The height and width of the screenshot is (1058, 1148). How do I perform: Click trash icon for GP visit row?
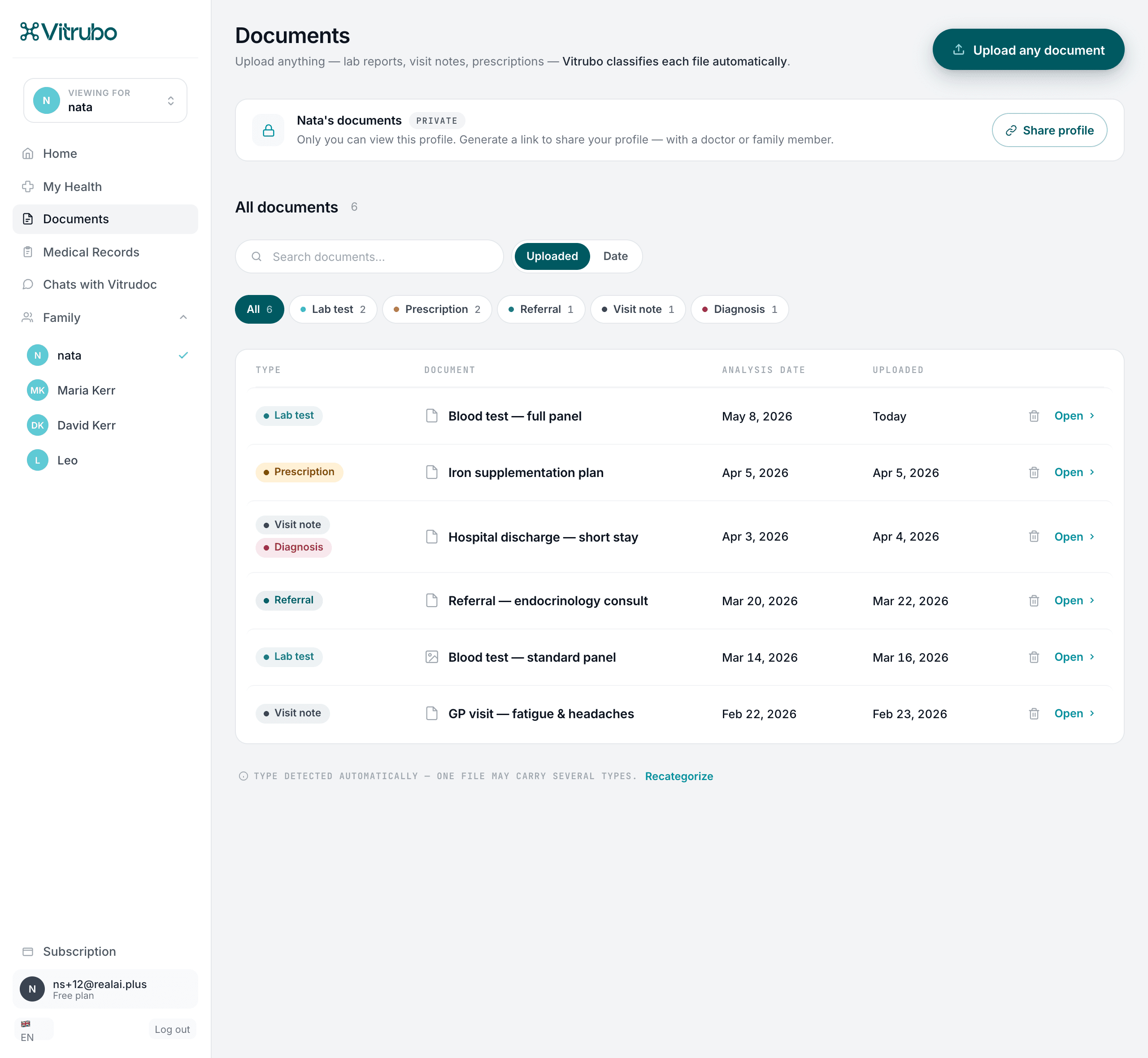coord(1034,714)
